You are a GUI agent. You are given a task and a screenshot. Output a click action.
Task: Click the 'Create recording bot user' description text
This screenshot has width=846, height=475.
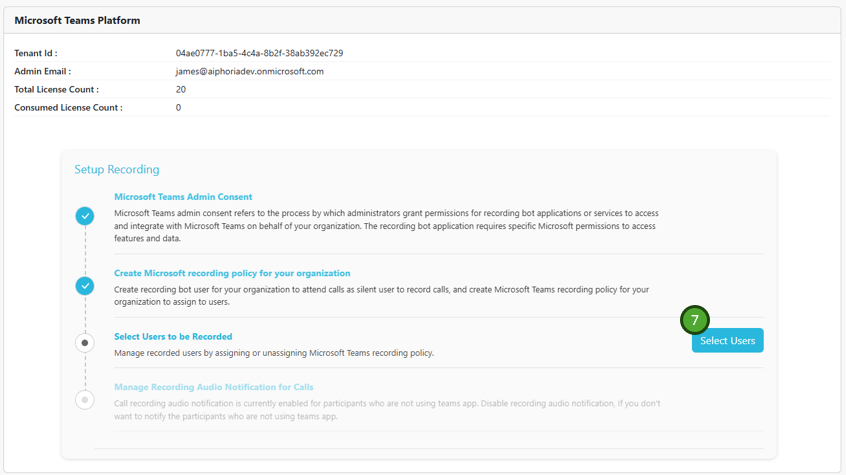tap(381, 296)
